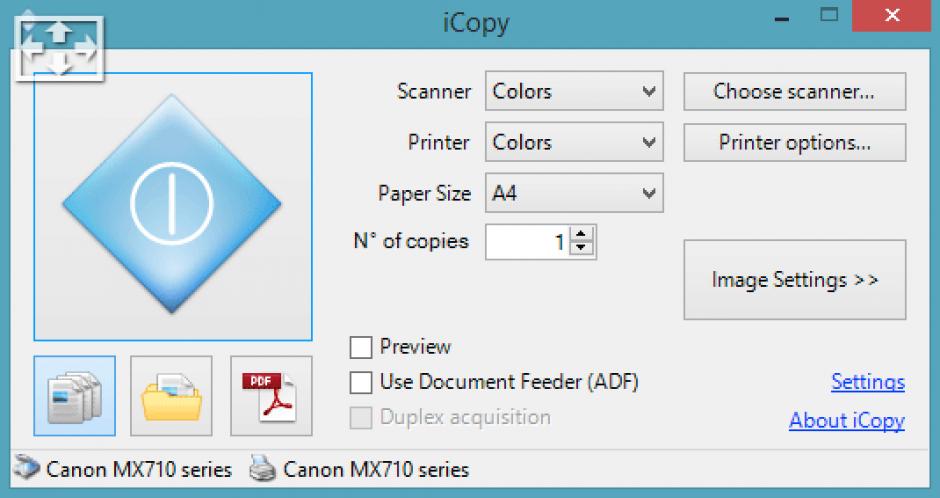The width and height of the screenshot is (940, 498).
Task: Enable the Preview checkbox
Action: click(361, 347)
